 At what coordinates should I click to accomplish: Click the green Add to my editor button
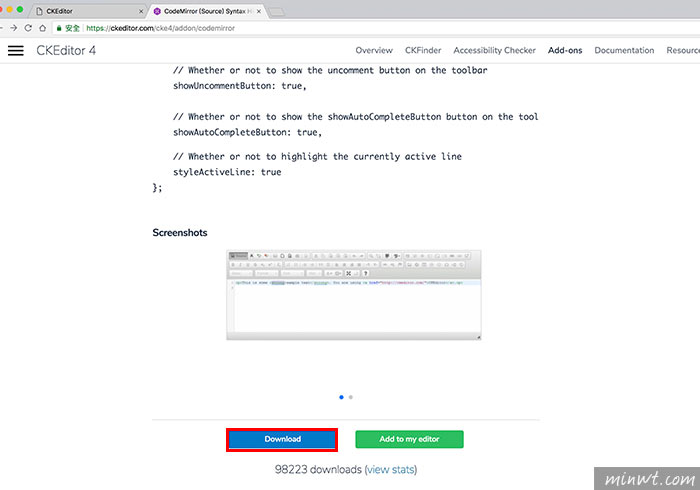click(409, 439)
